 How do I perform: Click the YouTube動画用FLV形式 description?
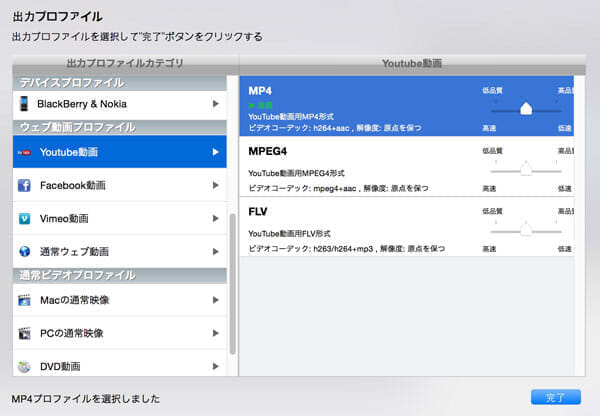pyautogui.click(x=289, y=233)
